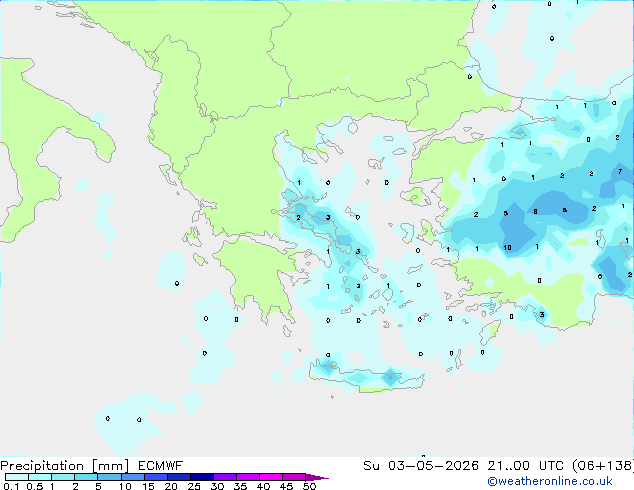Click the 'Su 03-05-2026' date text
634x490 pixels.
click(x=421, y=466)
